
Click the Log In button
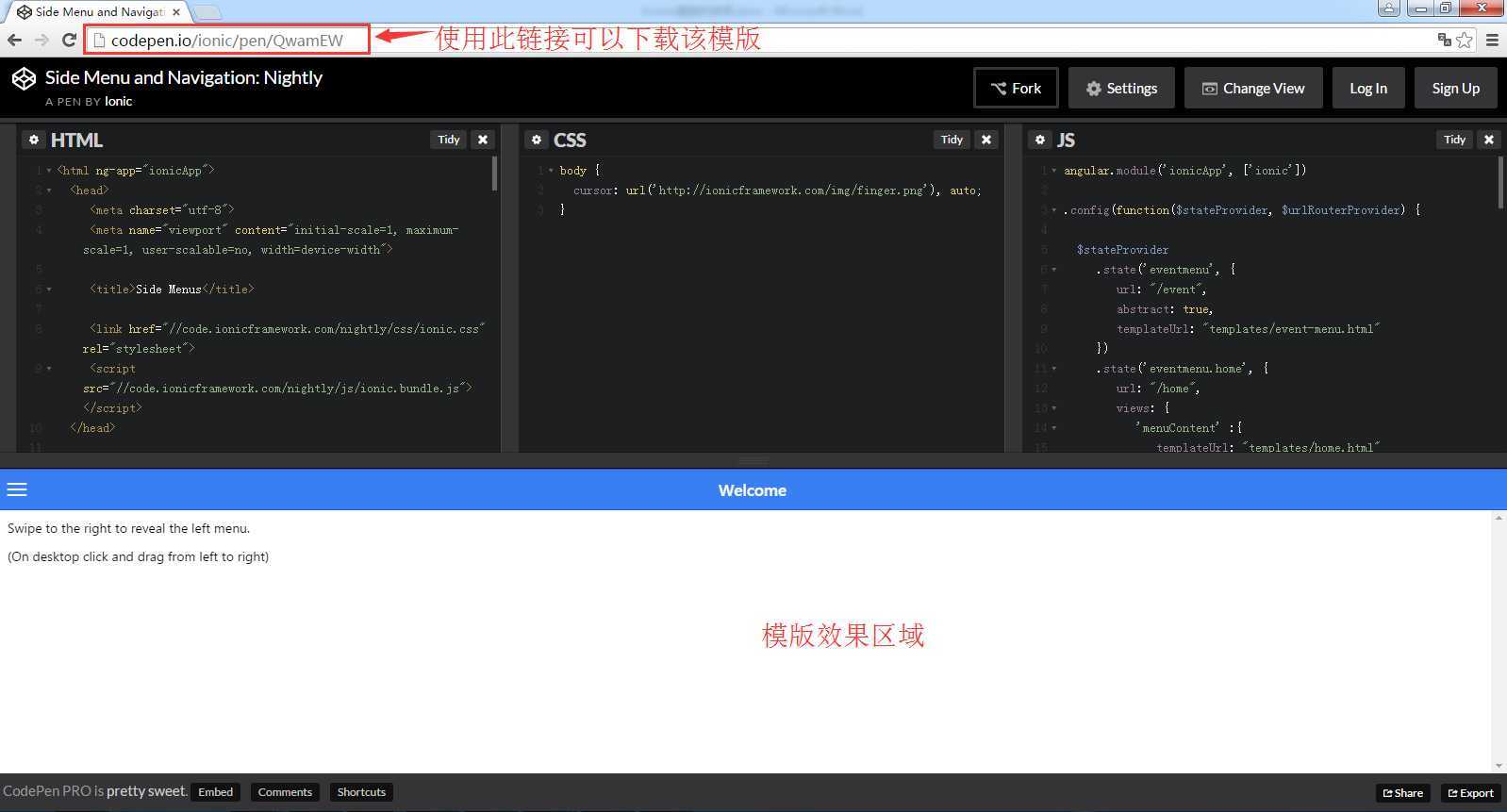point(1368,88)
